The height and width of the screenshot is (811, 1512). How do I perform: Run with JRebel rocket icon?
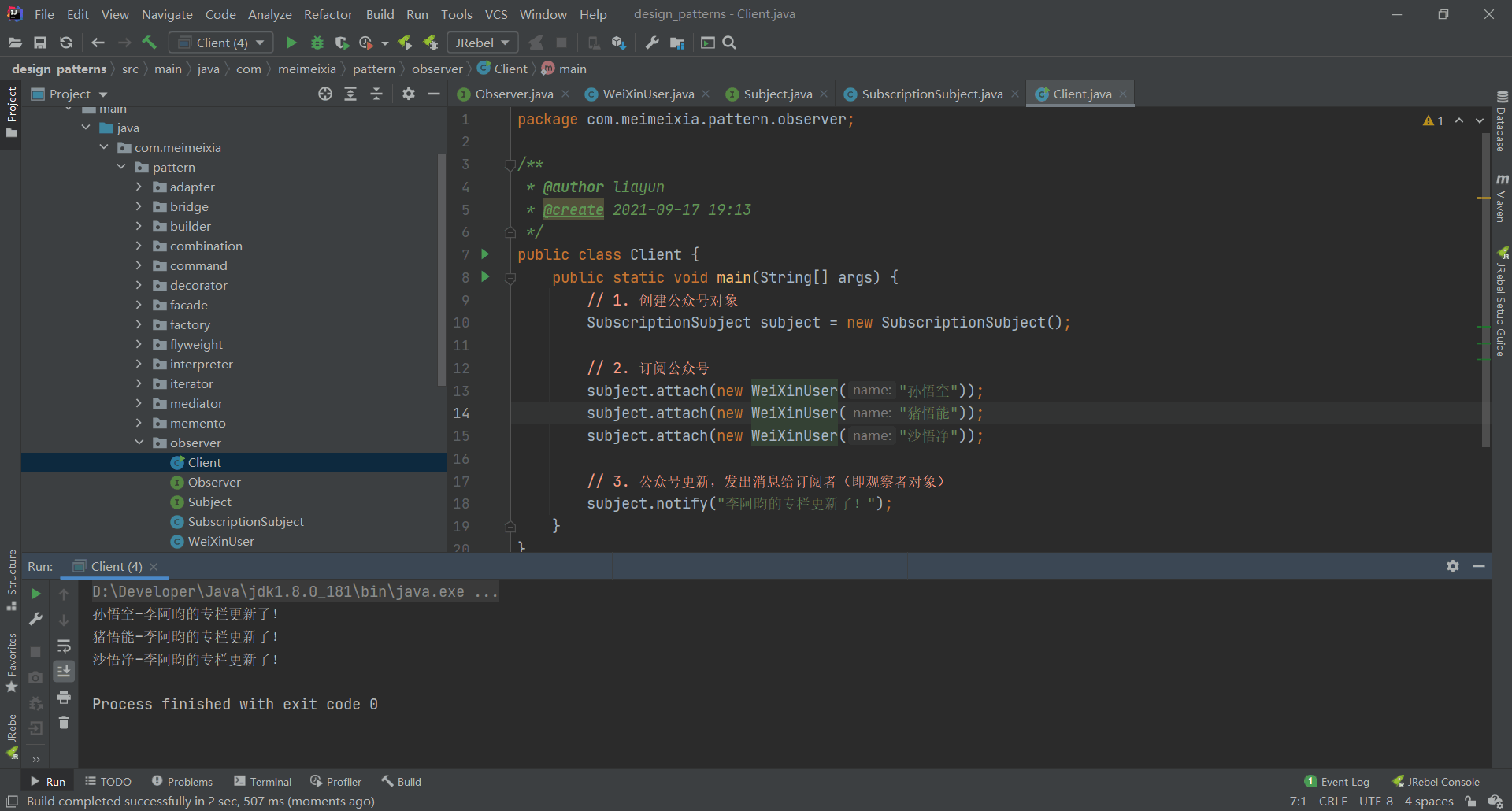405,43
